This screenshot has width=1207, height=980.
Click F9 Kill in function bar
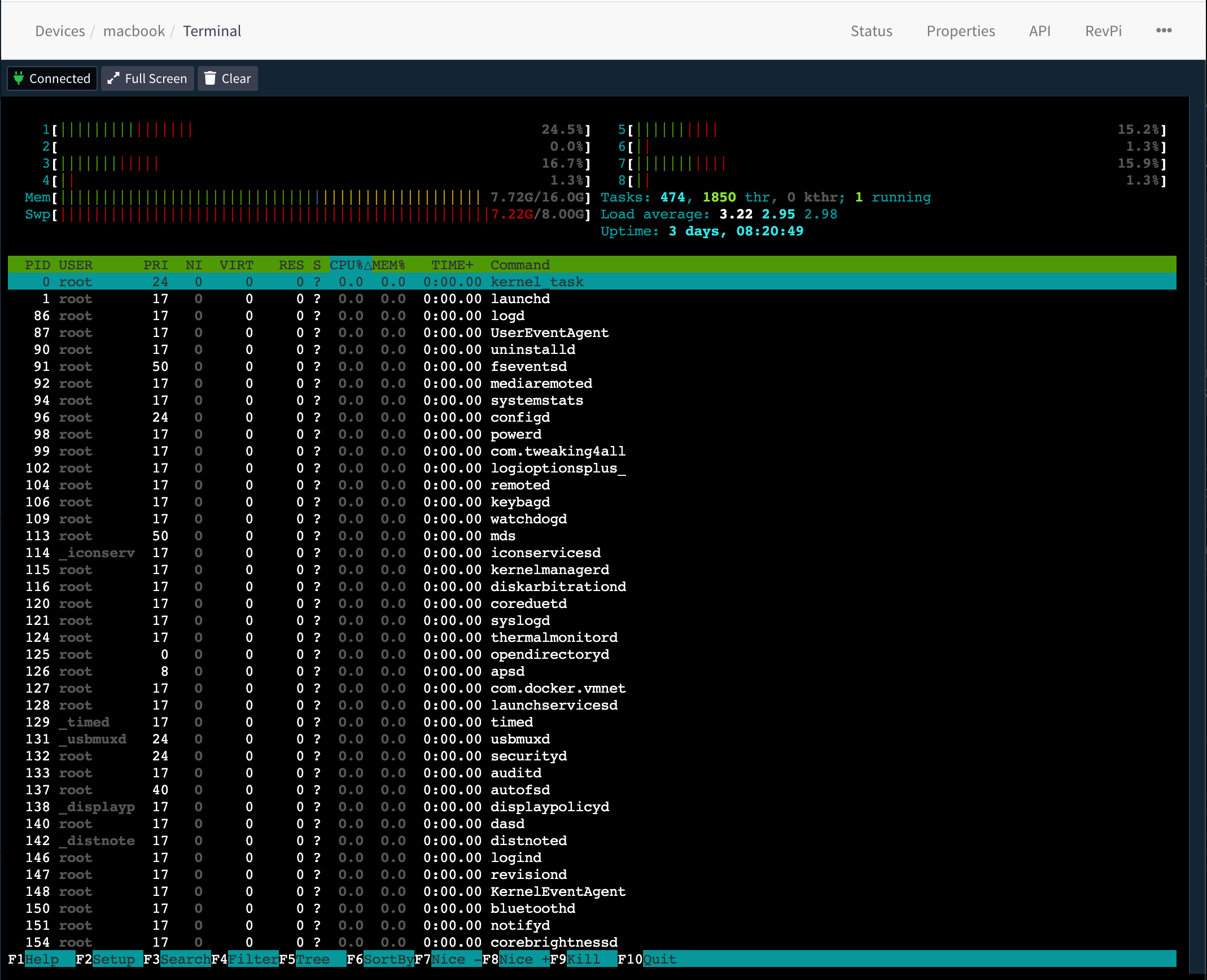point(583,959)
